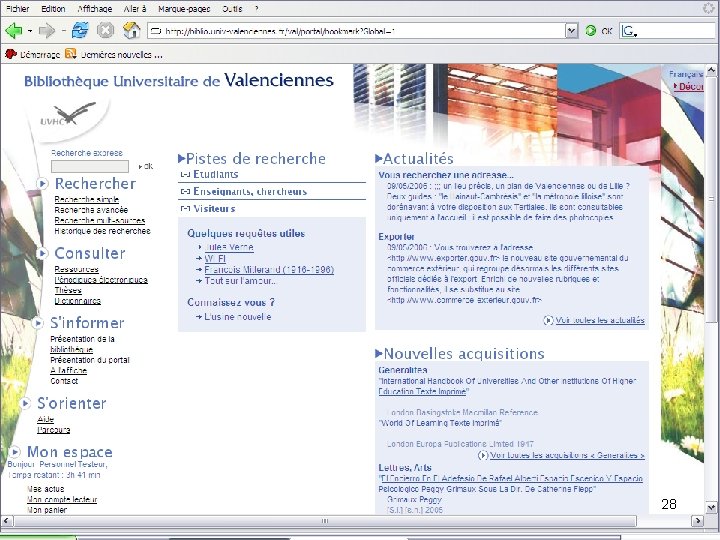Click the Google search engine icon
Image resolution: width=720 pixels, height=540 pixels.
pos(628,31)
